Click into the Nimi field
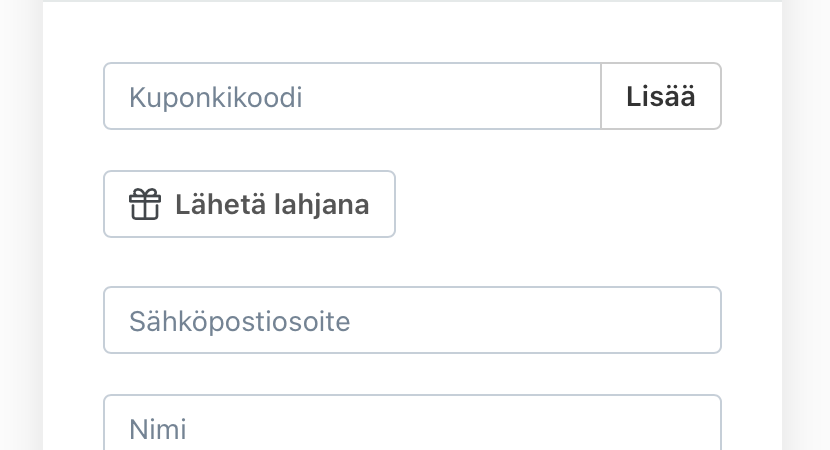This screenshot has height=450, width=830. pos(412,426)
